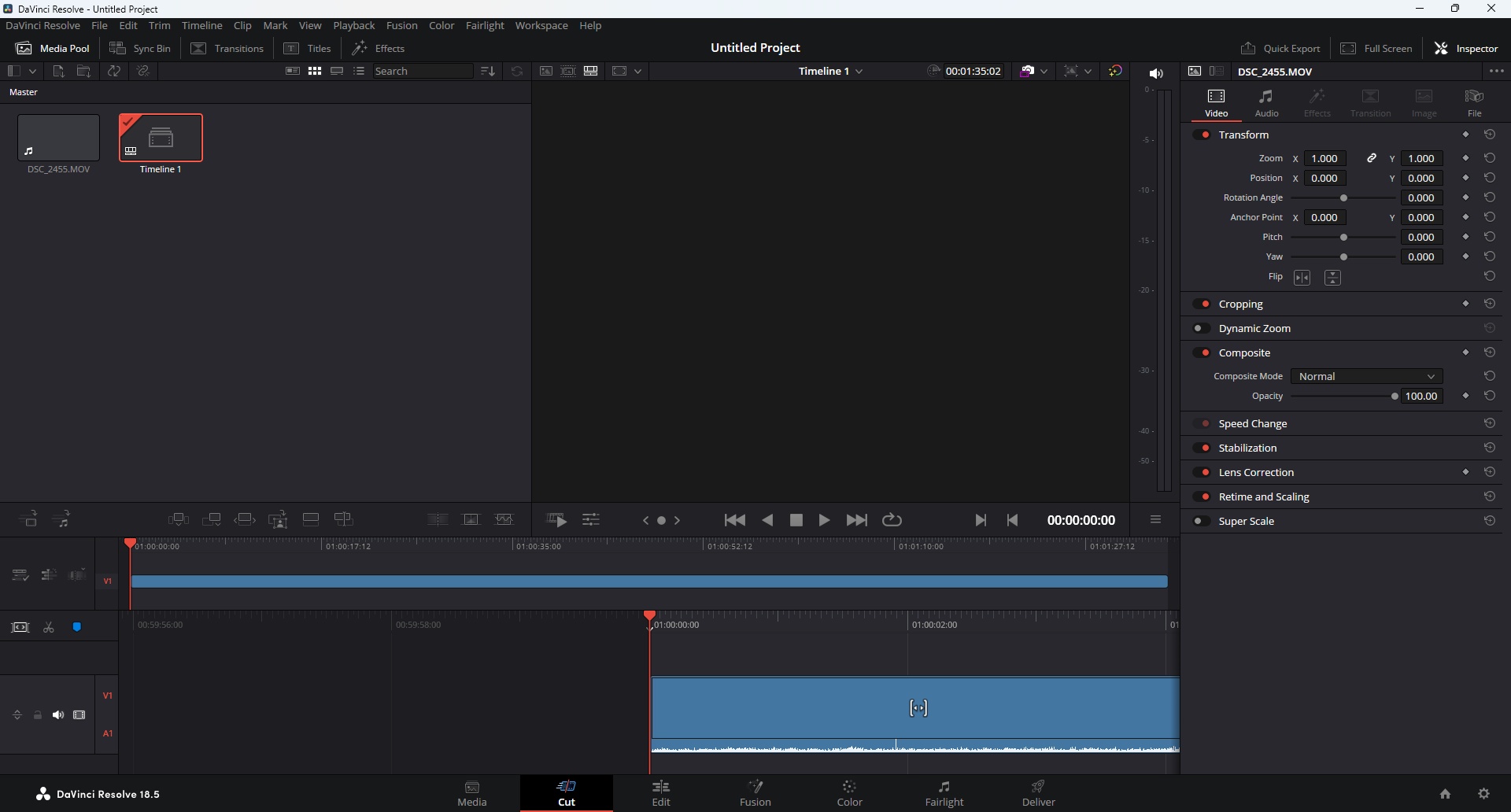Viewport: 1511px width, 812px height.
Task: Enter Full Screen viewer mode
Action: 1376,48
